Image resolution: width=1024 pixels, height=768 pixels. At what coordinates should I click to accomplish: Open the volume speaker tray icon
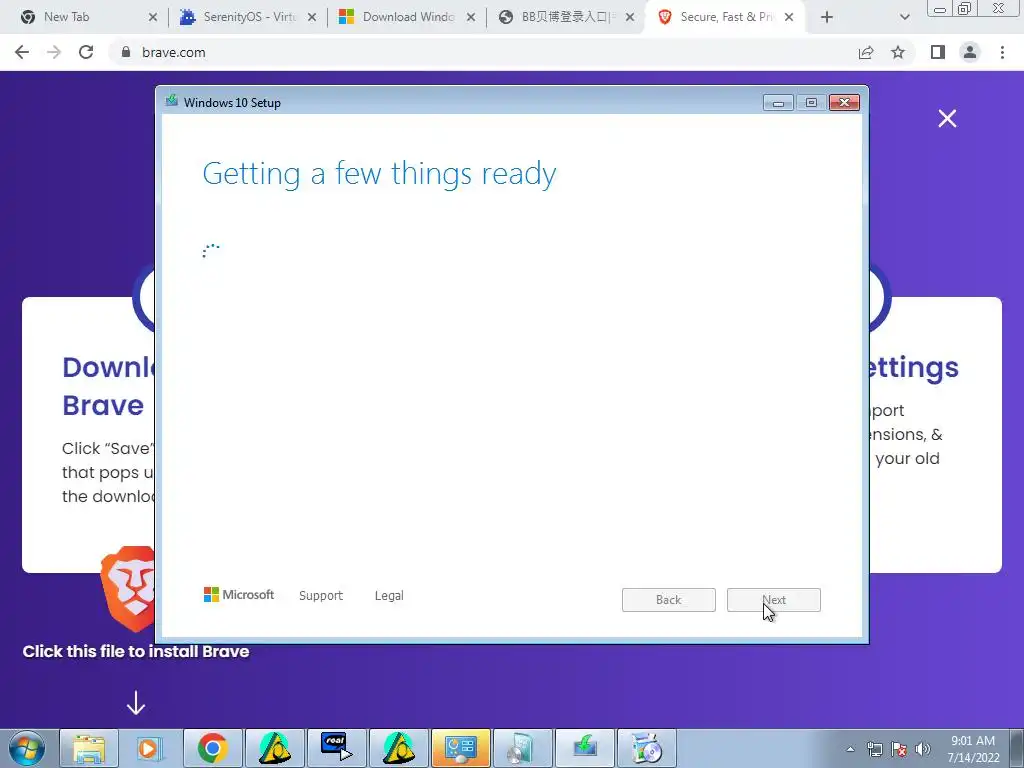[x=923, y=749]
